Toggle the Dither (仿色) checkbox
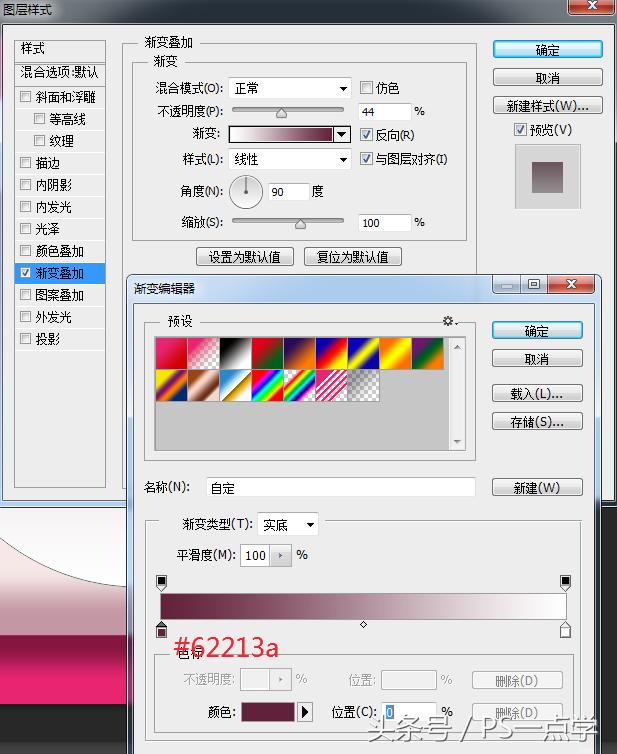Viewport: 617px width, 754px height. (x=366, y=88)
